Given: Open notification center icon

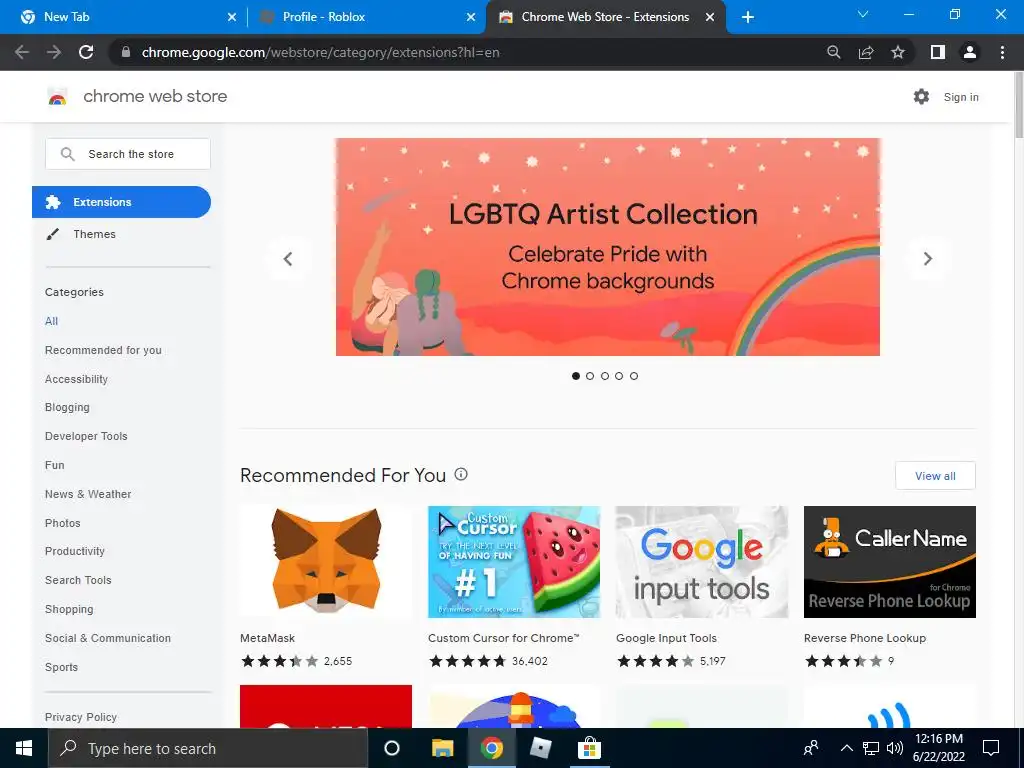Looking at the screenshot, I should click(x=991, y=748).
